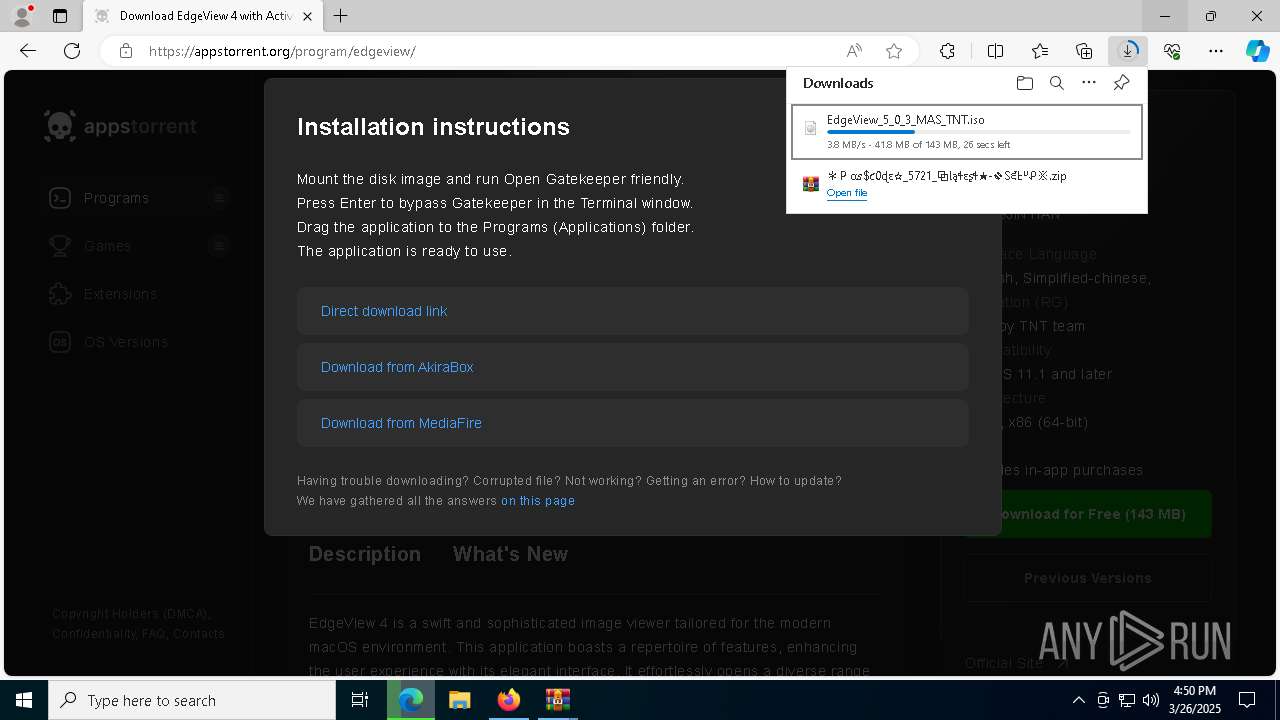Image resolution: width=1280 pixels, height=720 pixels.
Task: Click taskbar search box
Action: [192, 700]
